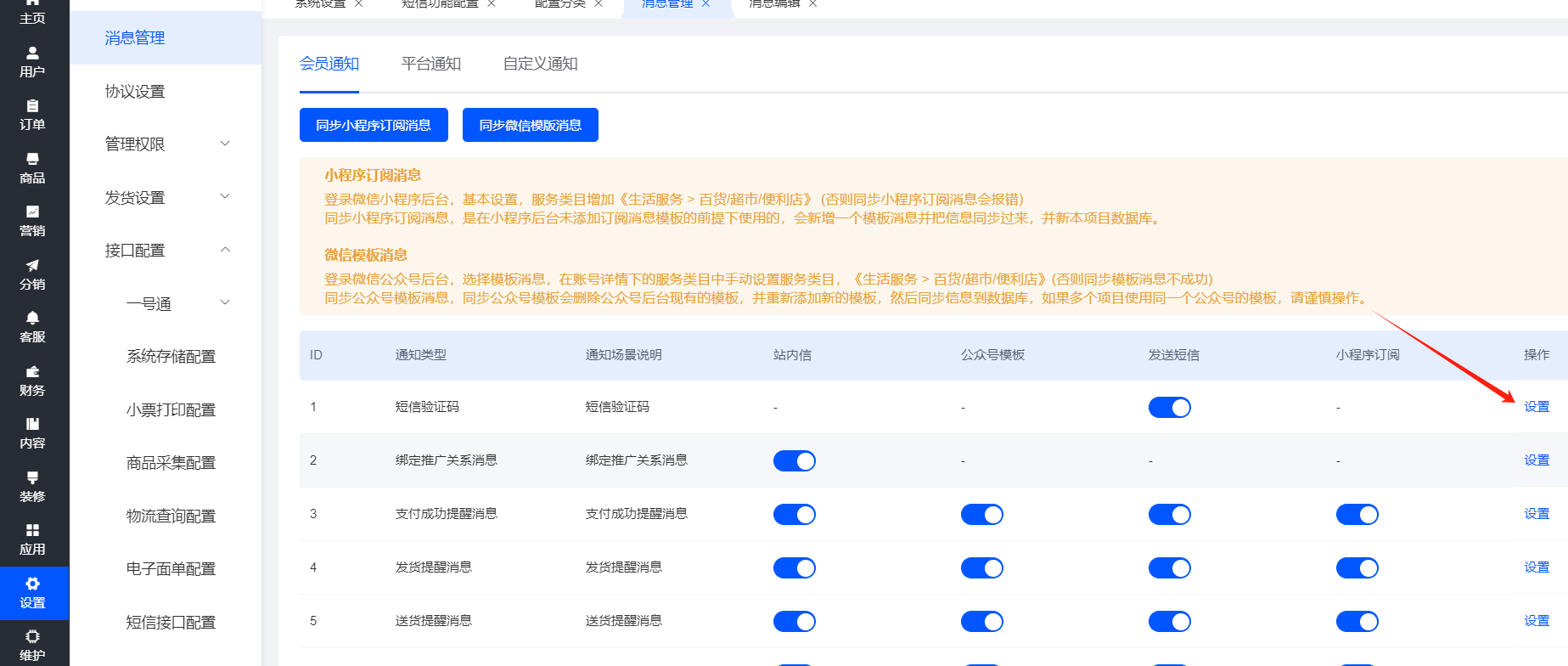Collapse the 接口配置 menu section
The image size is (1568, 666).
(x=225, y=250)
